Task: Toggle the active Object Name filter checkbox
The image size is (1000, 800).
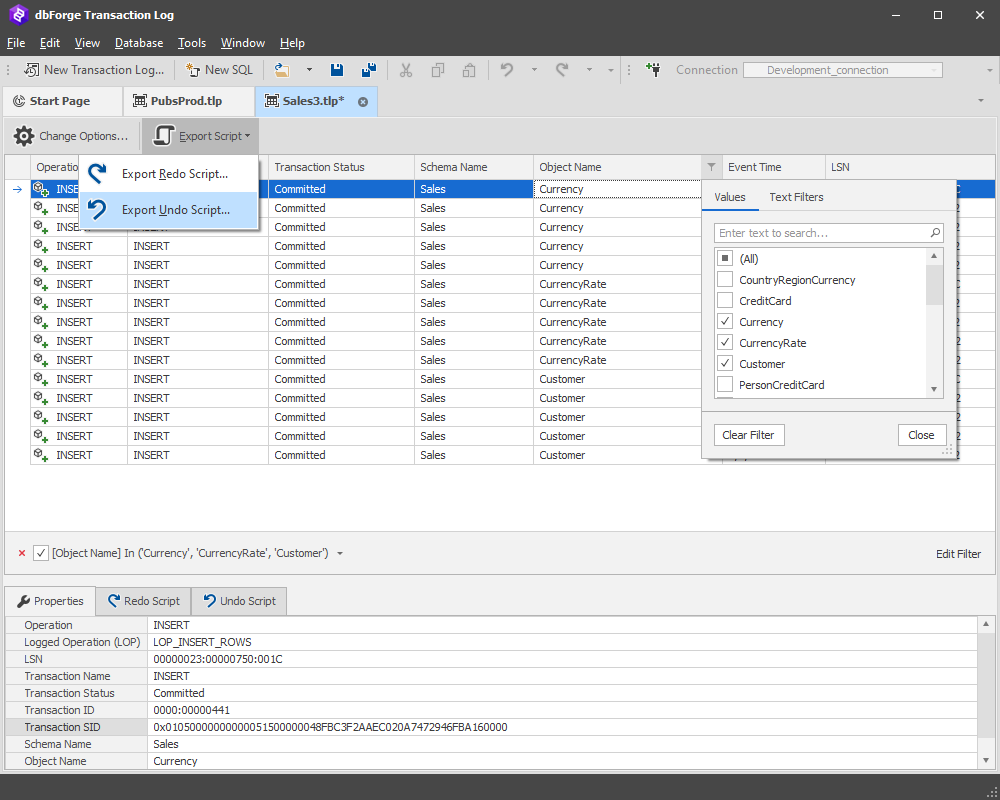Action: [41, 553]
